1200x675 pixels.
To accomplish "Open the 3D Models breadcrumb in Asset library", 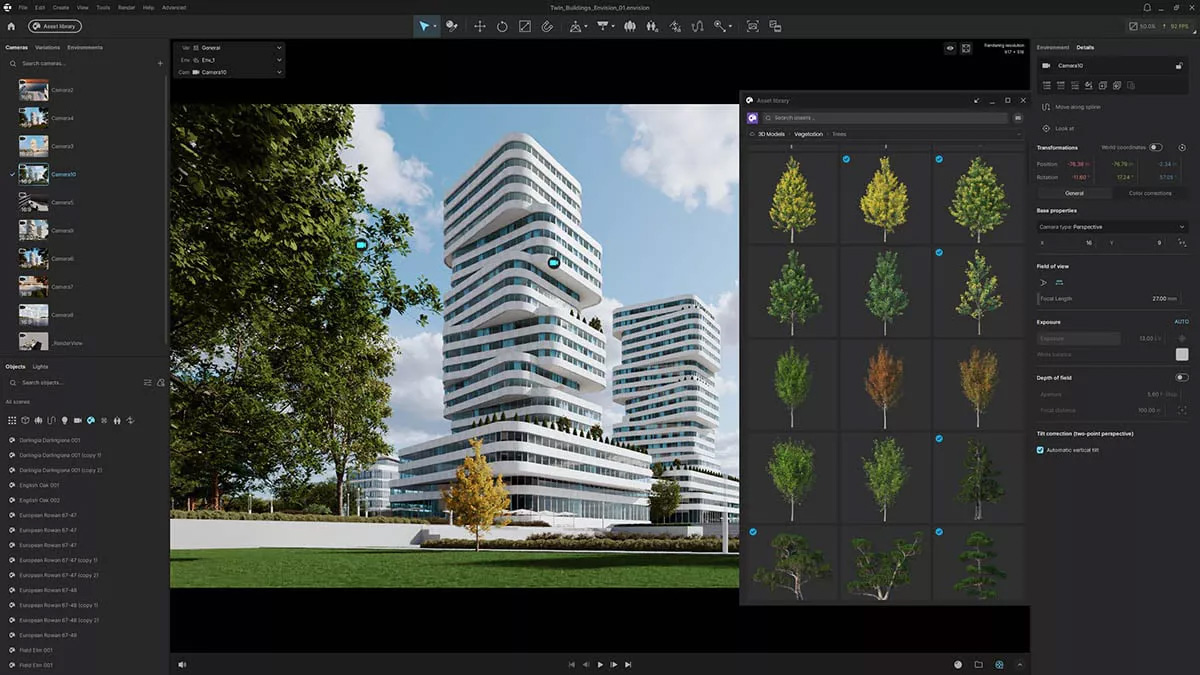I will point(771,133).
